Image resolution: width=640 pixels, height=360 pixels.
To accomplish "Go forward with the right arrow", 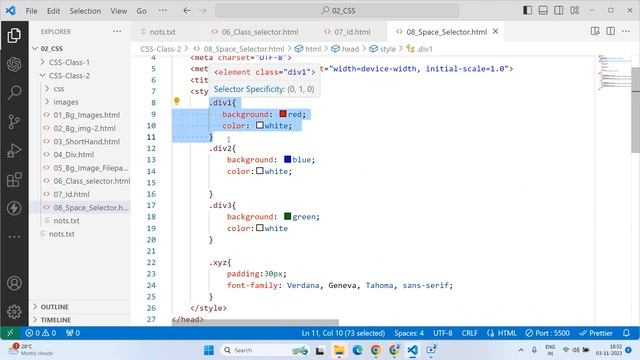I will (x=203, y=11).
